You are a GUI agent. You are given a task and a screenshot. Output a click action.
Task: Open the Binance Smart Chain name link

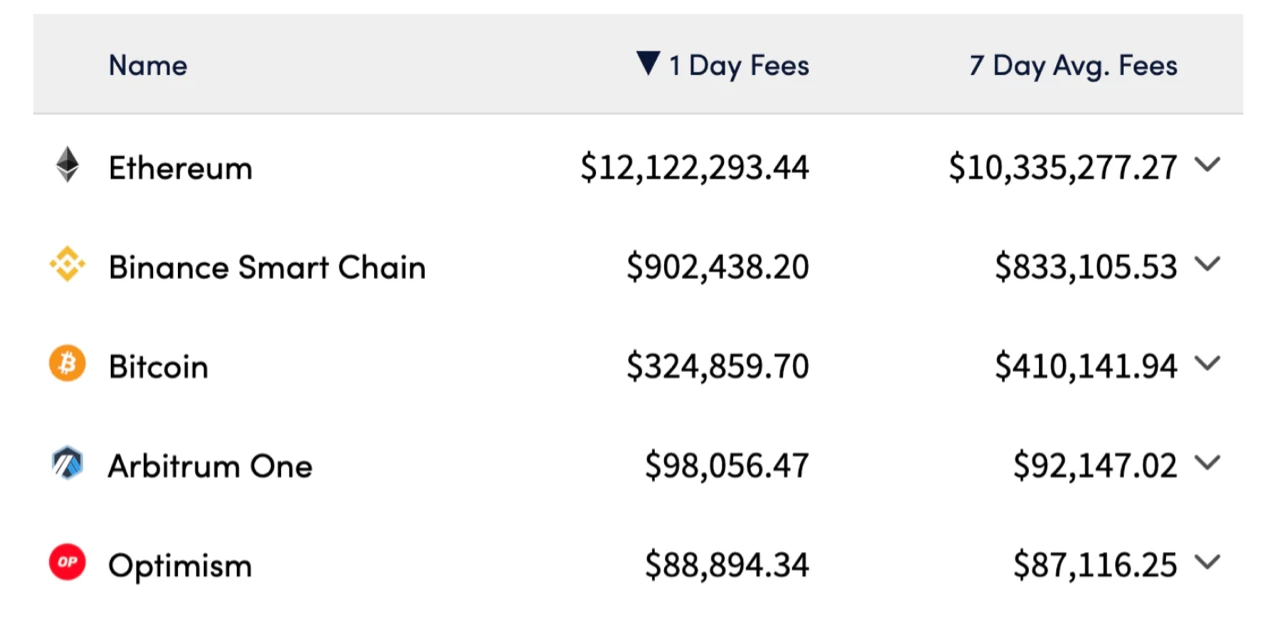[267, 267]
